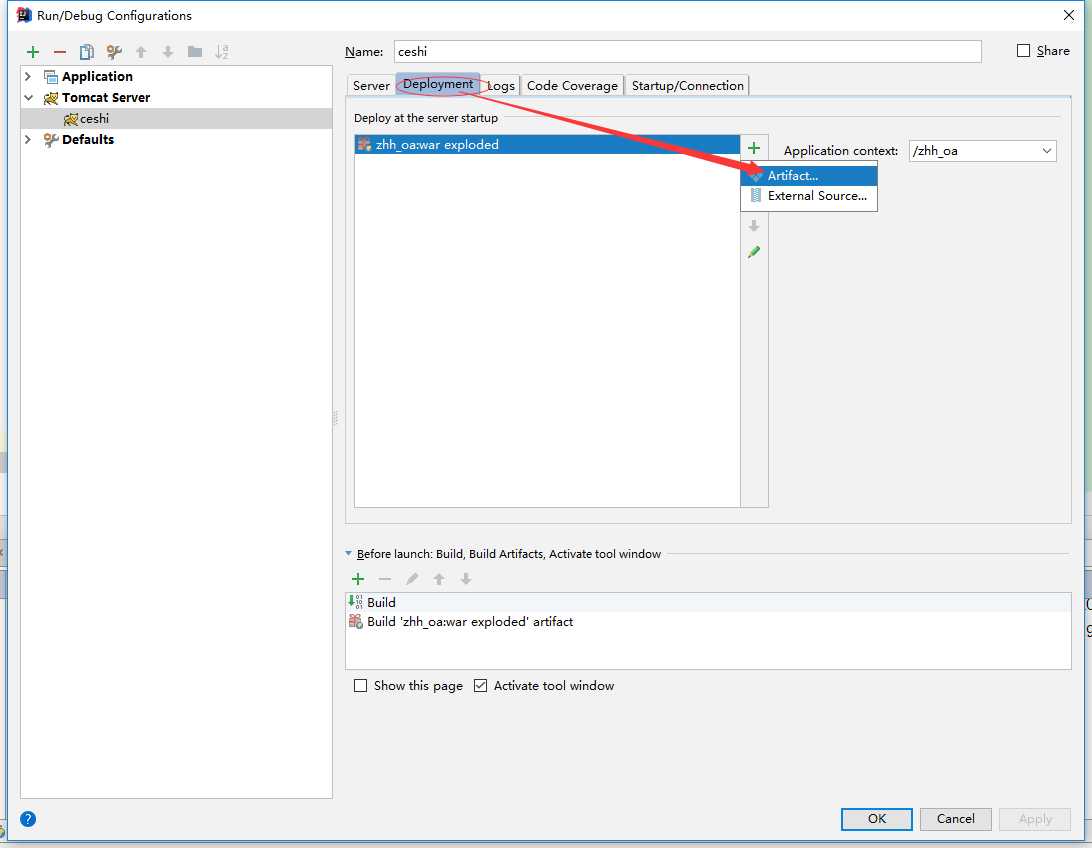Remove selected configuration with red minus
This screenshot has height=848, width=1092.
coord(60,52)
